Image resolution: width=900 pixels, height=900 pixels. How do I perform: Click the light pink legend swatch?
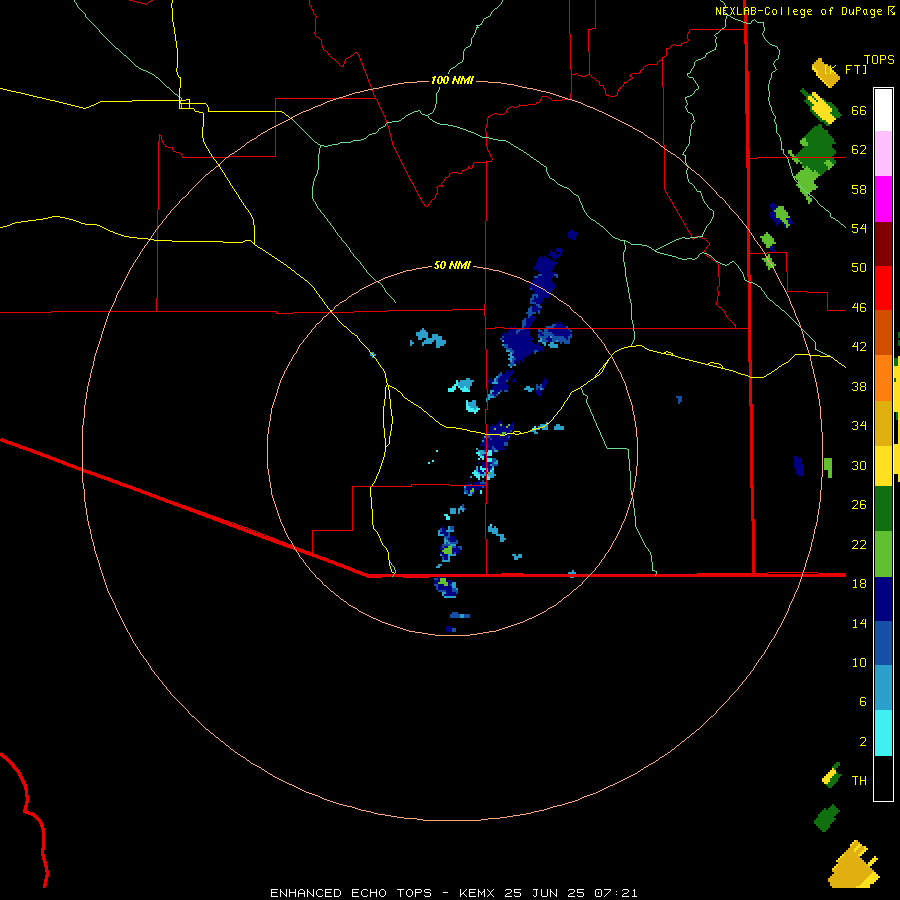point(883,153)
